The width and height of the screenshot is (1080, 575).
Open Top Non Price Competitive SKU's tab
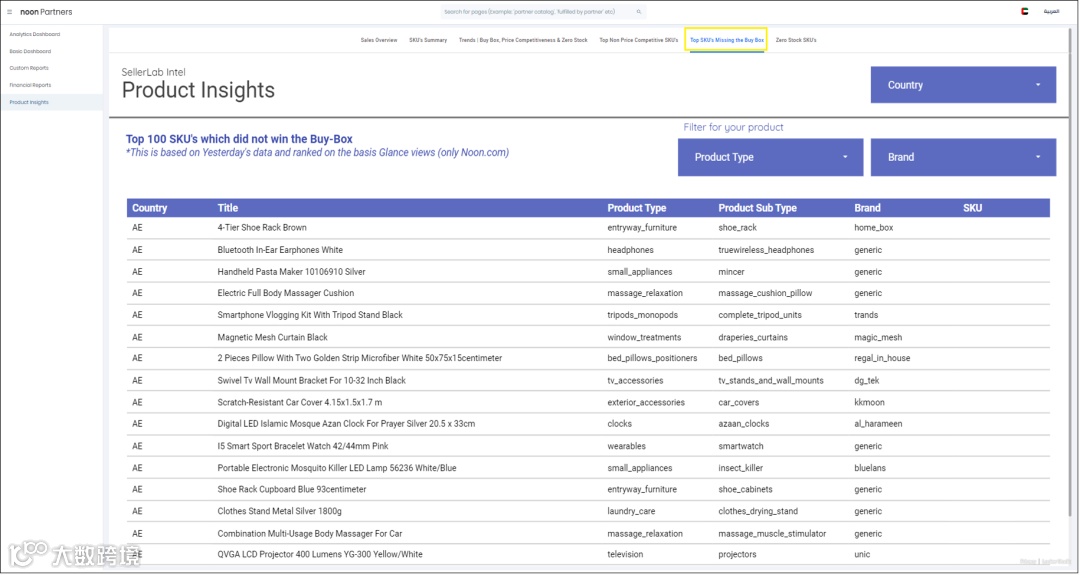pyautogui.click(x=638, y=40)
